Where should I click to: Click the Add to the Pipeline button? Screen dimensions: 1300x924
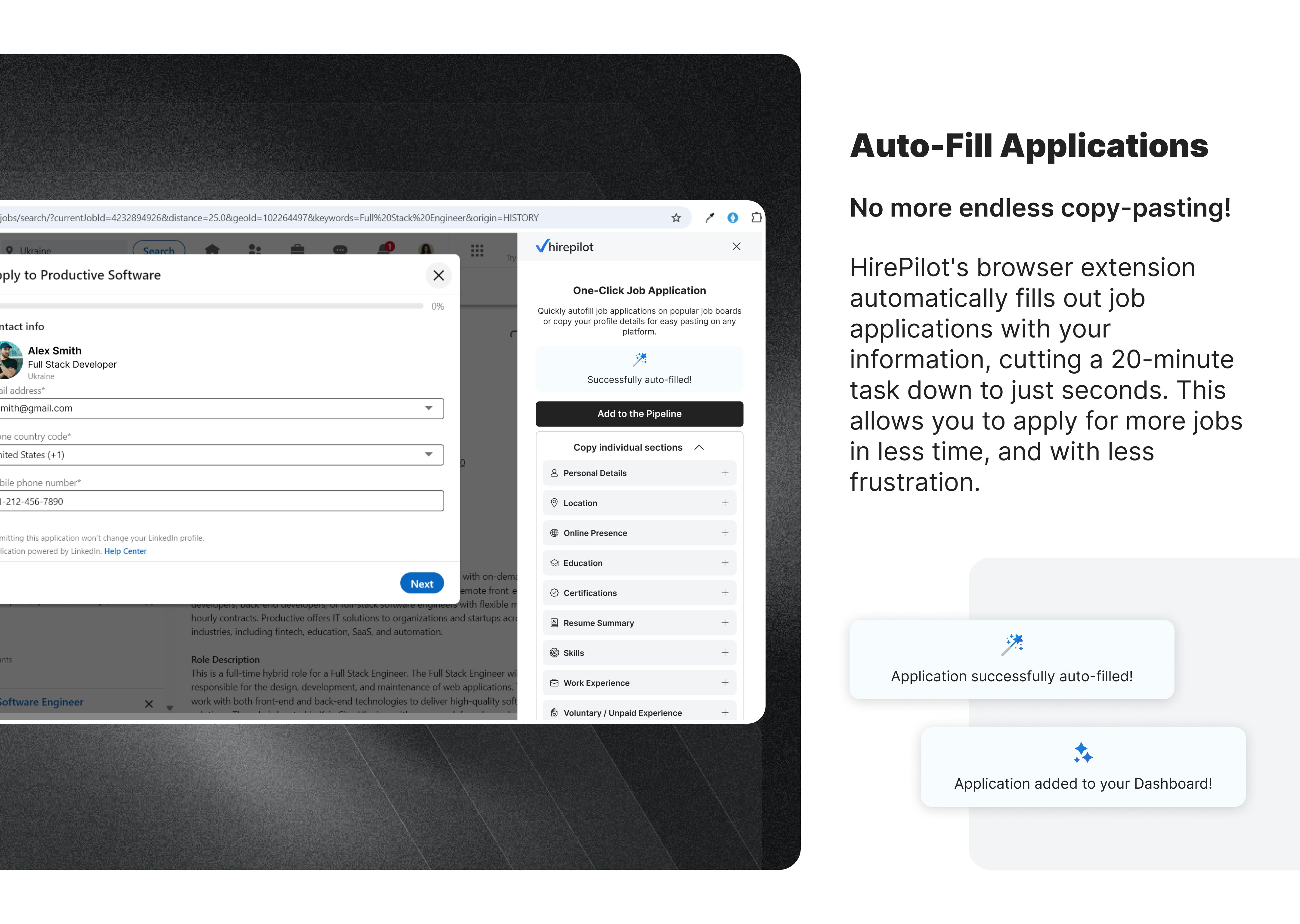click(639, 414)
